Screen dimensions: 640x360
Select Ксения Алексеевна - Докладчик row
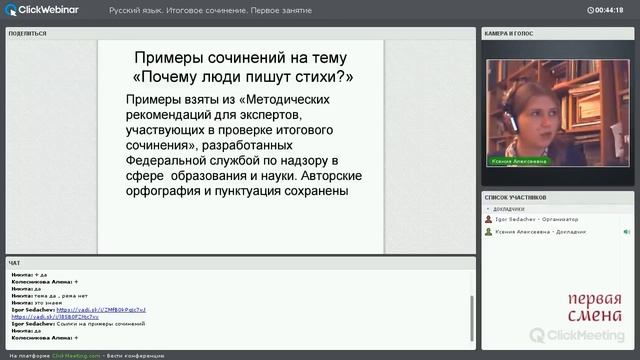coord(558,232)
